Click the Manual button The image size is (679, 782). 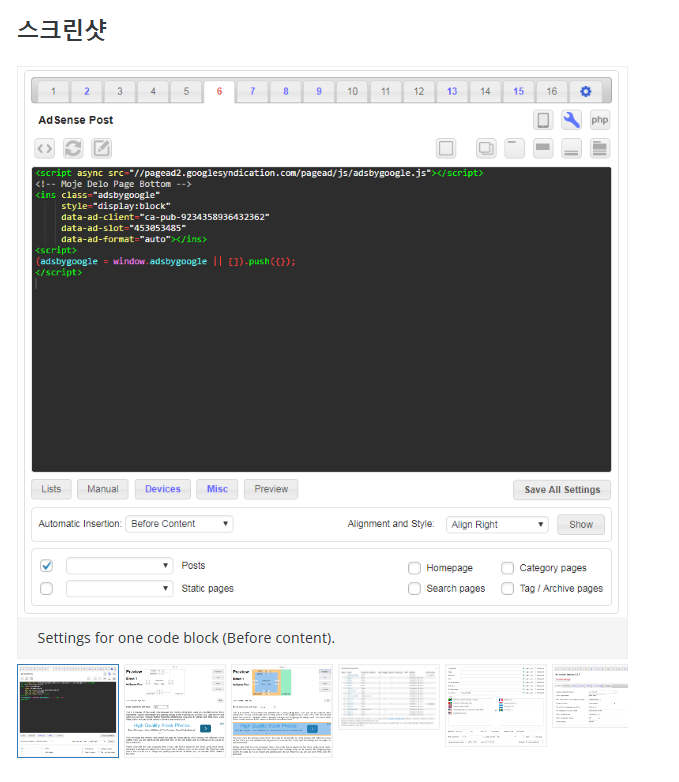click(103, 489)
